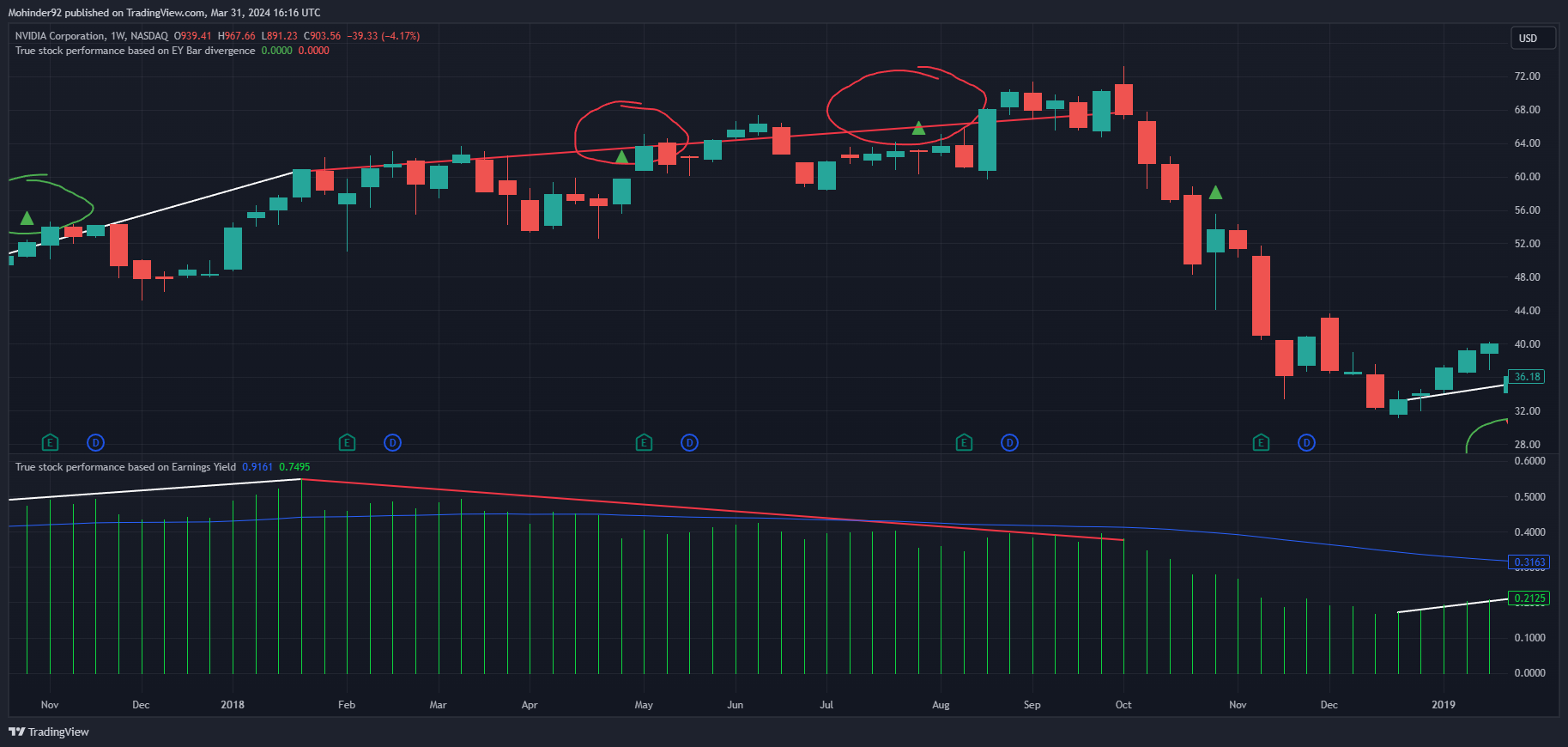1568x747 pixels.
Task: Click the TradingView logo
Action: [49, 732]
